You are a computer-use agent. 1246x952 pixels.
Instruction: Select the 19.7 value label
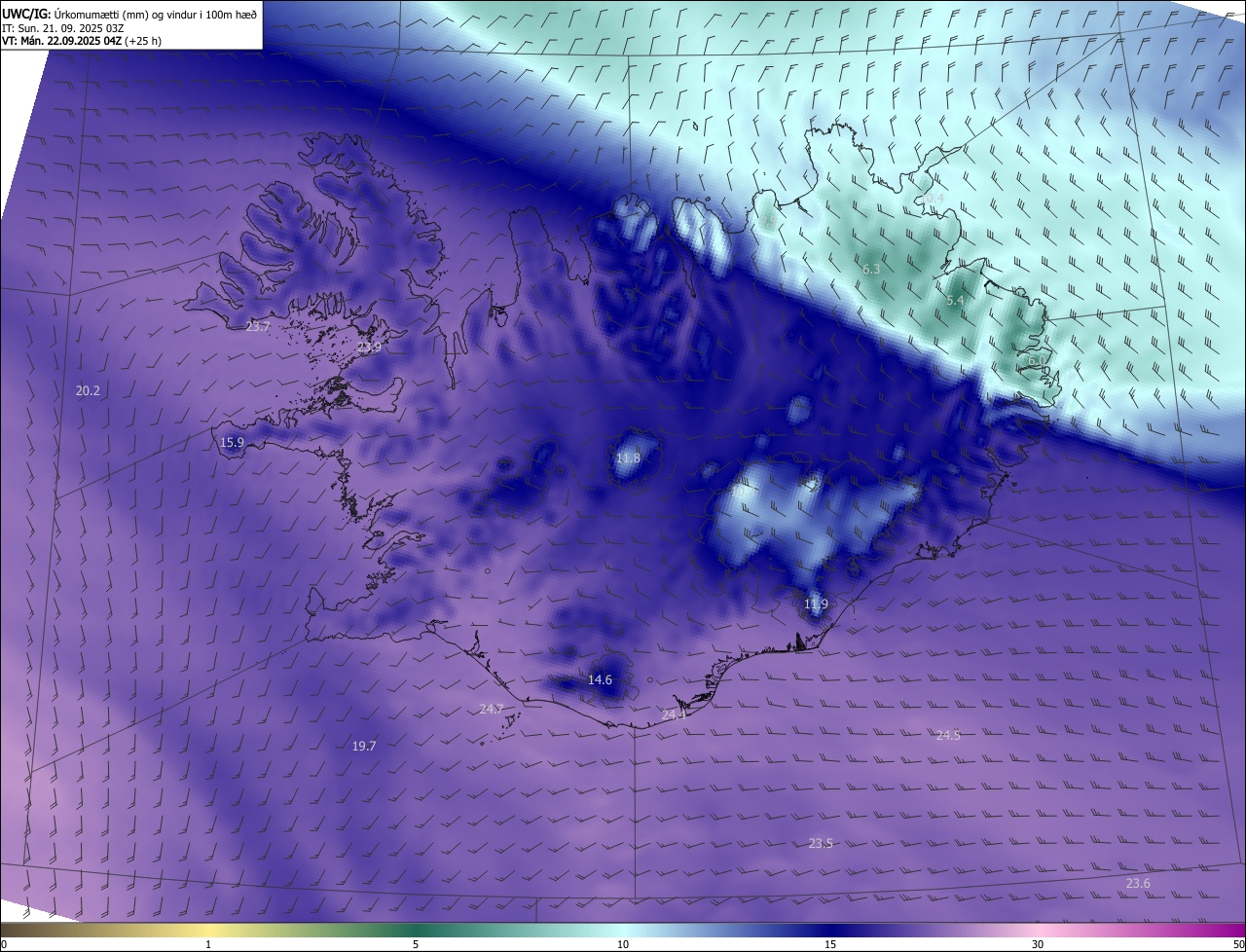pyautogui.click(x=363, y=746)
